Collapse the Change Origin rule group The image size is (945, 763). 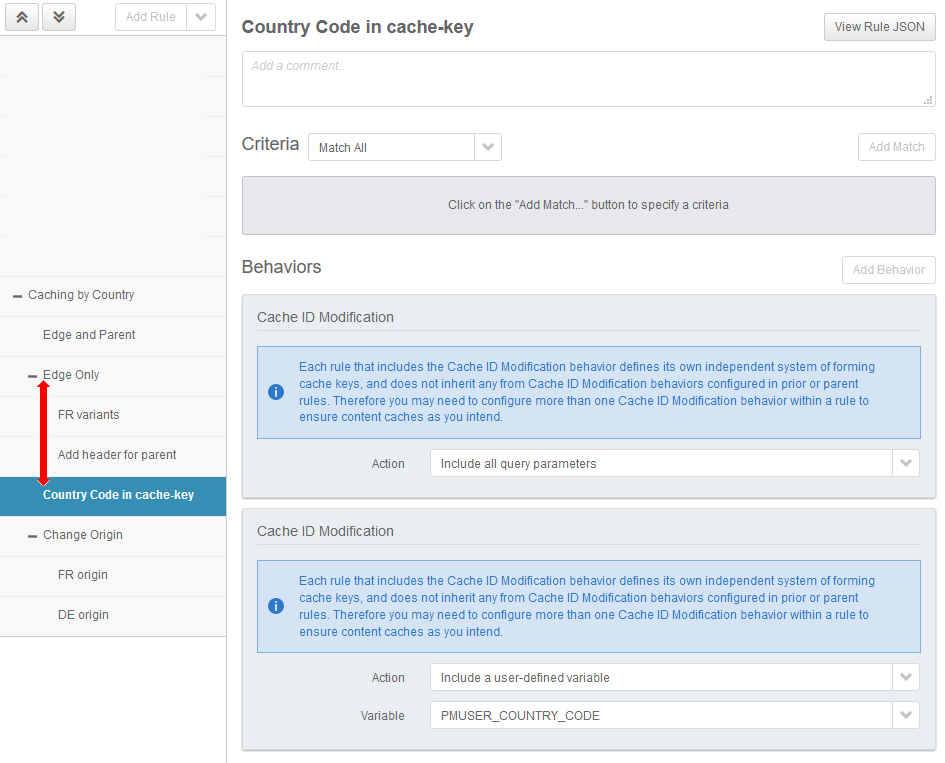[32, 536]
